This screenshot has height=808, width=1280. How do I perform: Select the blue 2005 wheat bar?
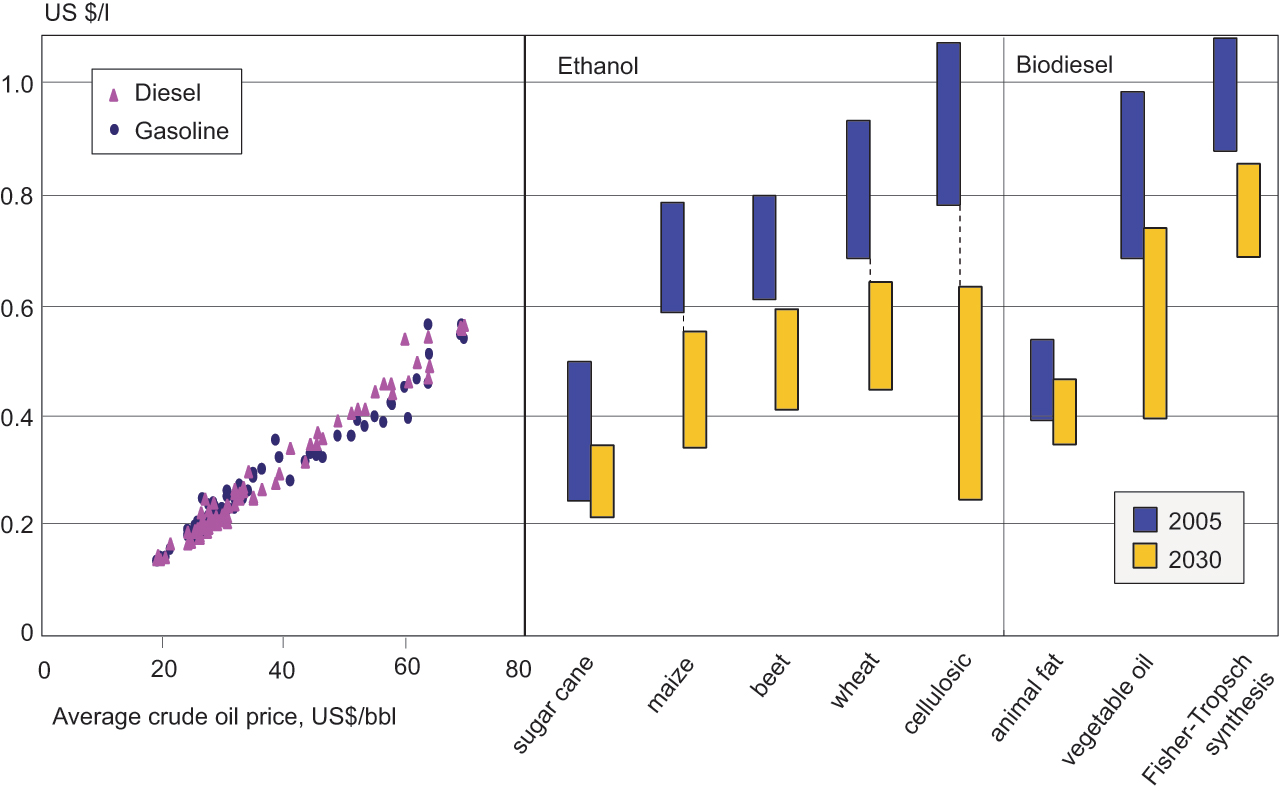pos(858,189)
